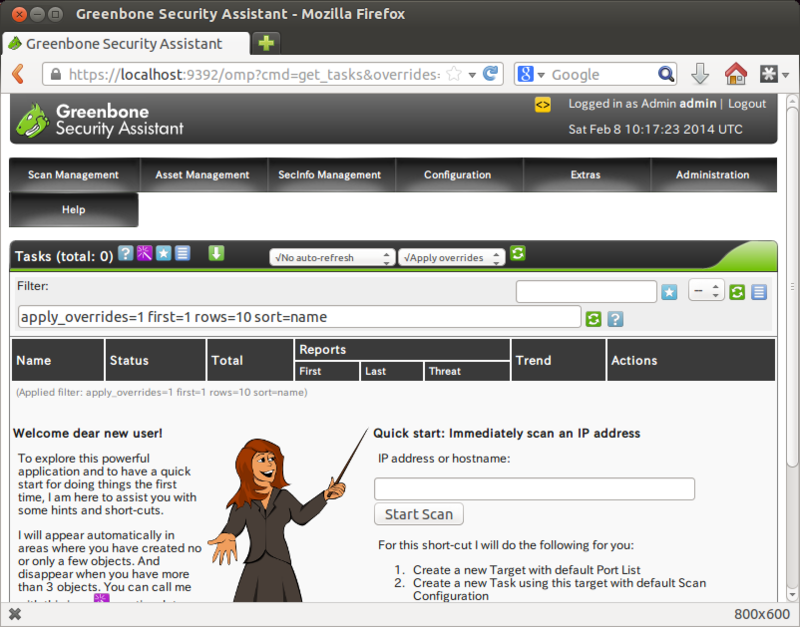The width and height of the screenshot is (800, 627).
Task: Open Administration menu
Action: point(713,175)
